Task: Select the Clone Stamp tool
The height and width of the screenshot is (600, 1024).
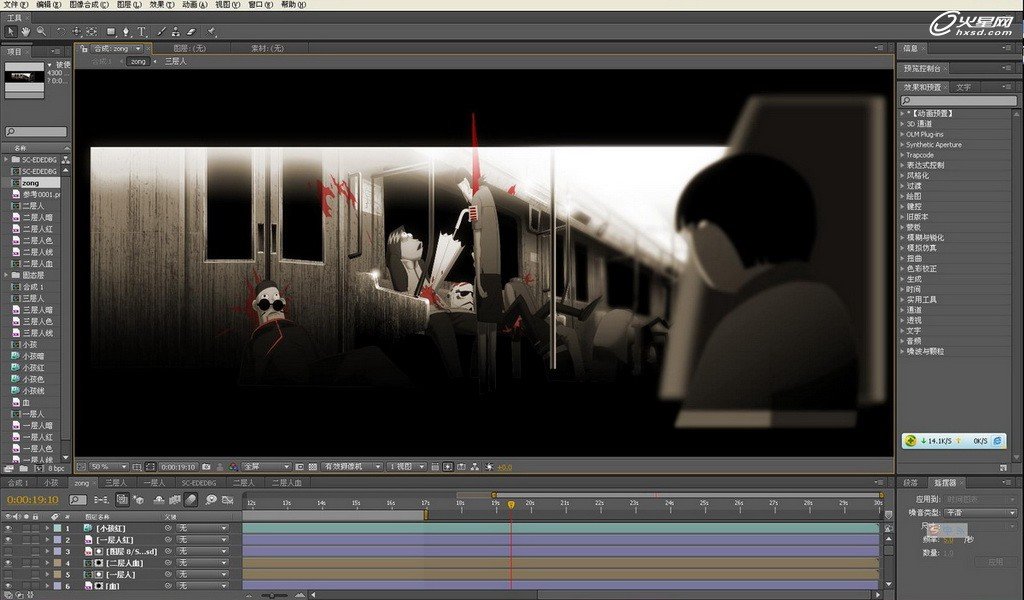Action: (175, 32)
